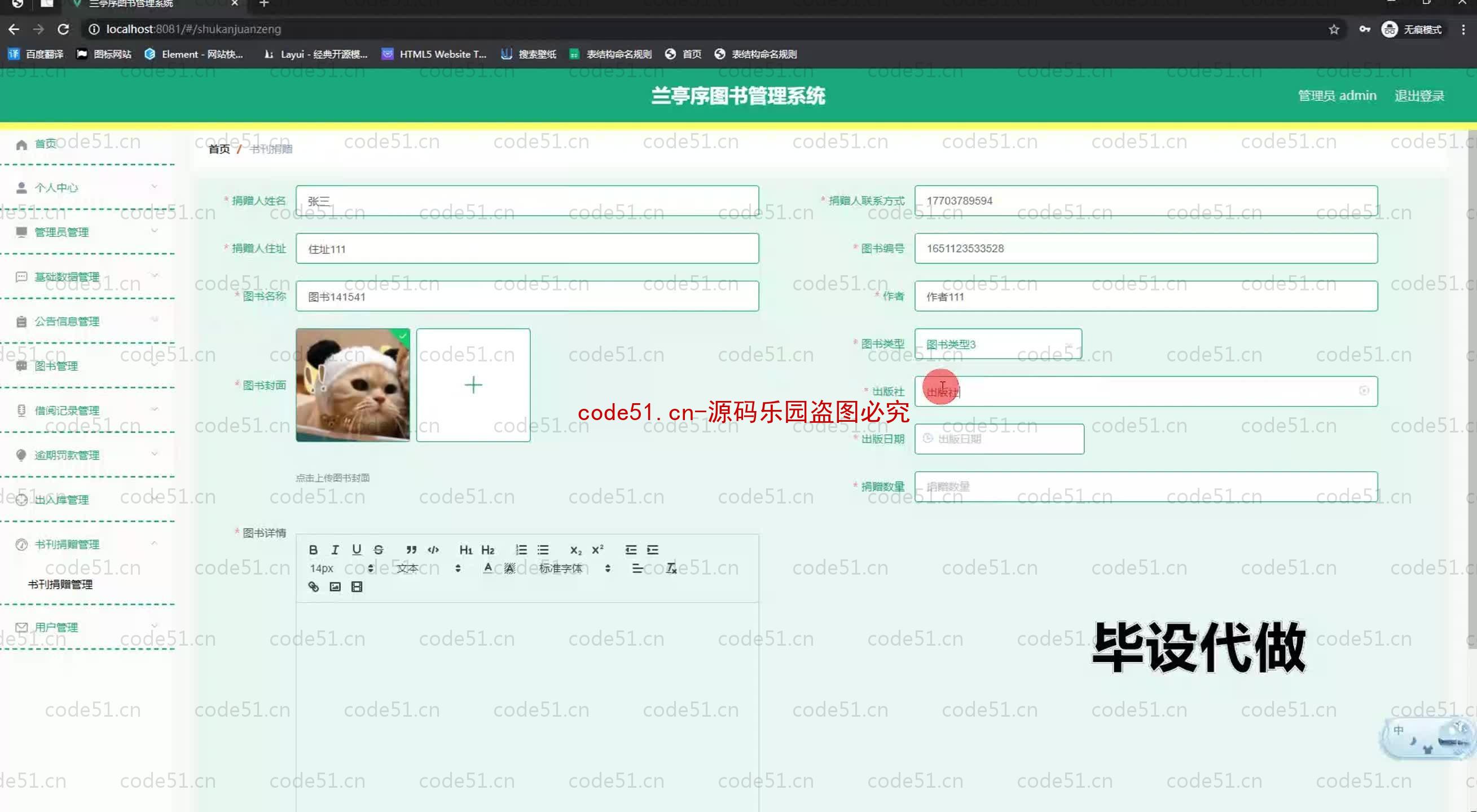Clear text formatting in the editor
Image resolution: width=1477 pixels, height=812 pixels.
tap(671, 568)
